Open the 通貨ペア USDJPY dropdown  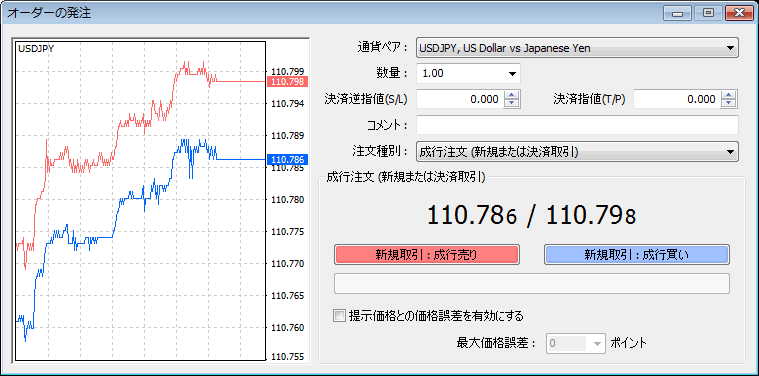[577, 48]
